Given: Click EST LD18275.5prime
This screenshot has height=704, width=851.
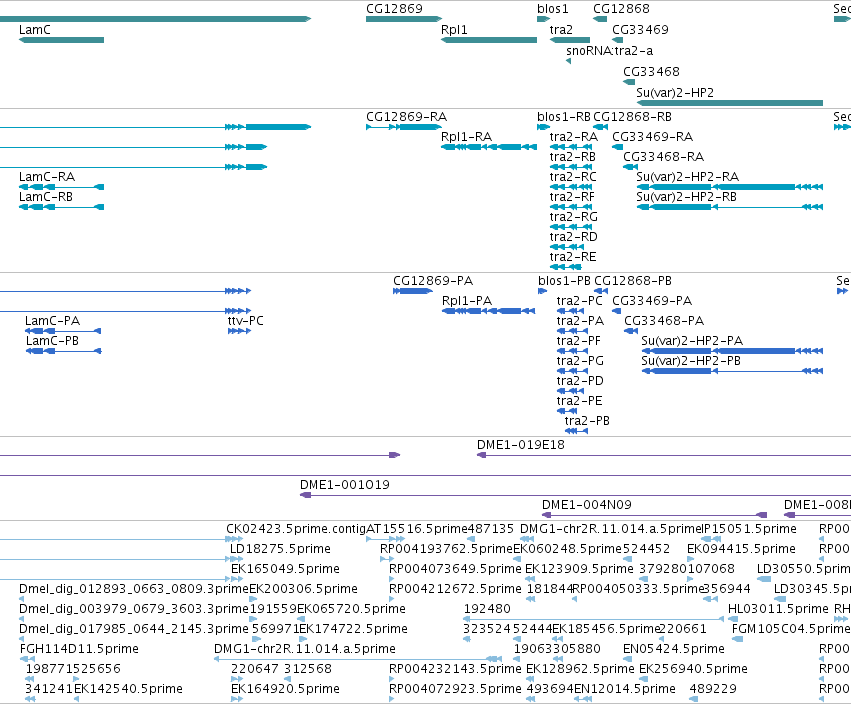Looking at the screenshot, I should point(280,549).
